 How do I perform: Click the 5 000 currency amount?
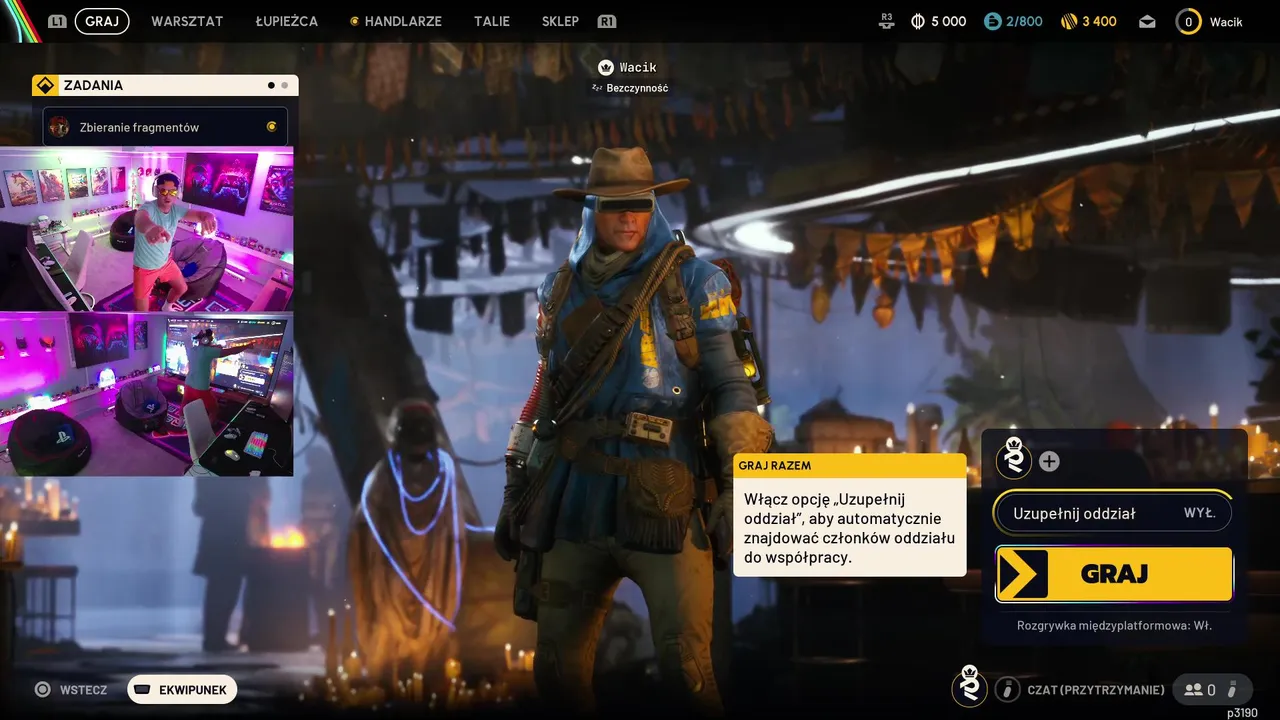pos(949,21)
